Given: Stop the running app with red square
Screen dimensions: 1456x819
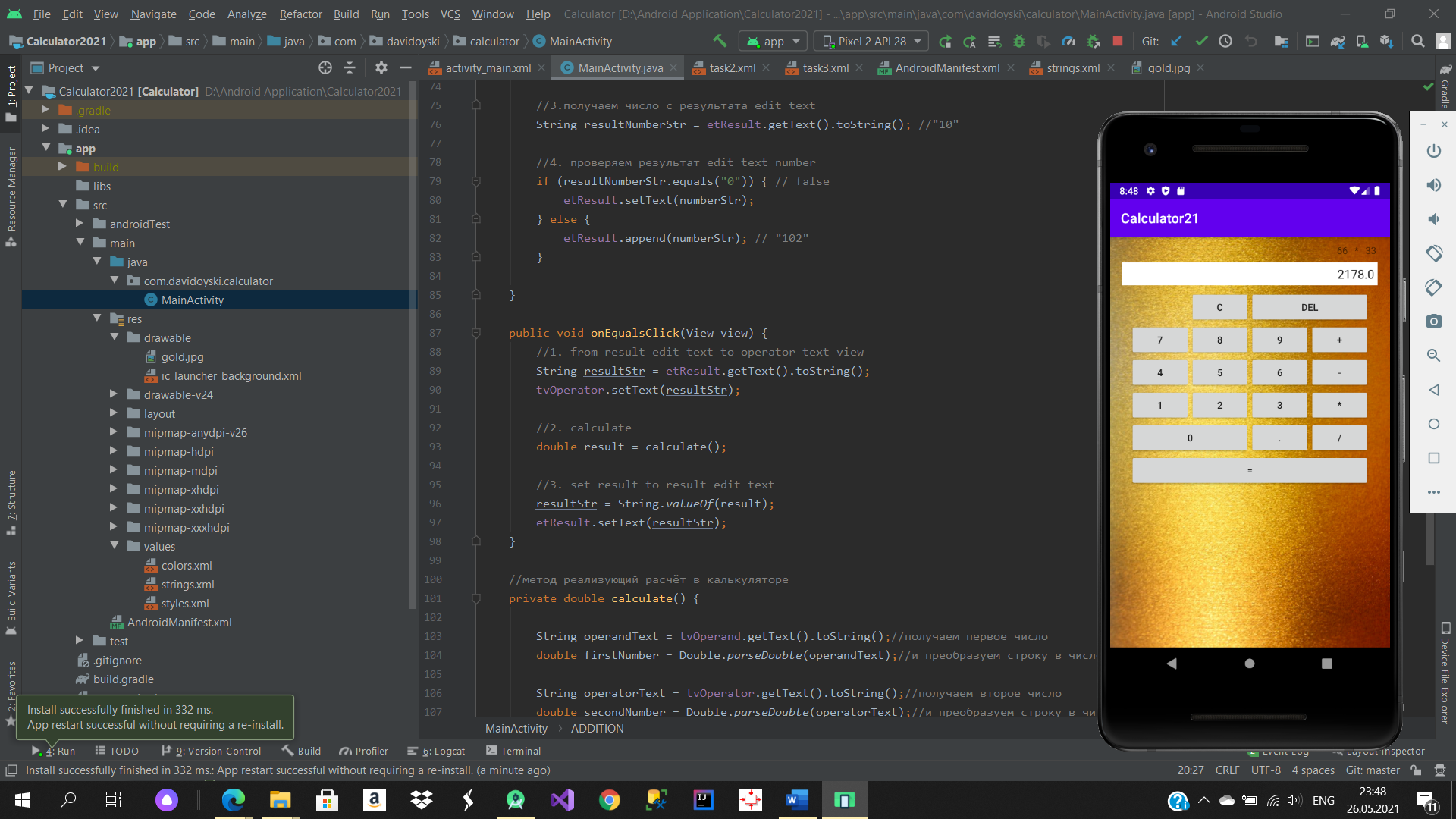Looking at the screenshot, I should [x=1117, y=41].
